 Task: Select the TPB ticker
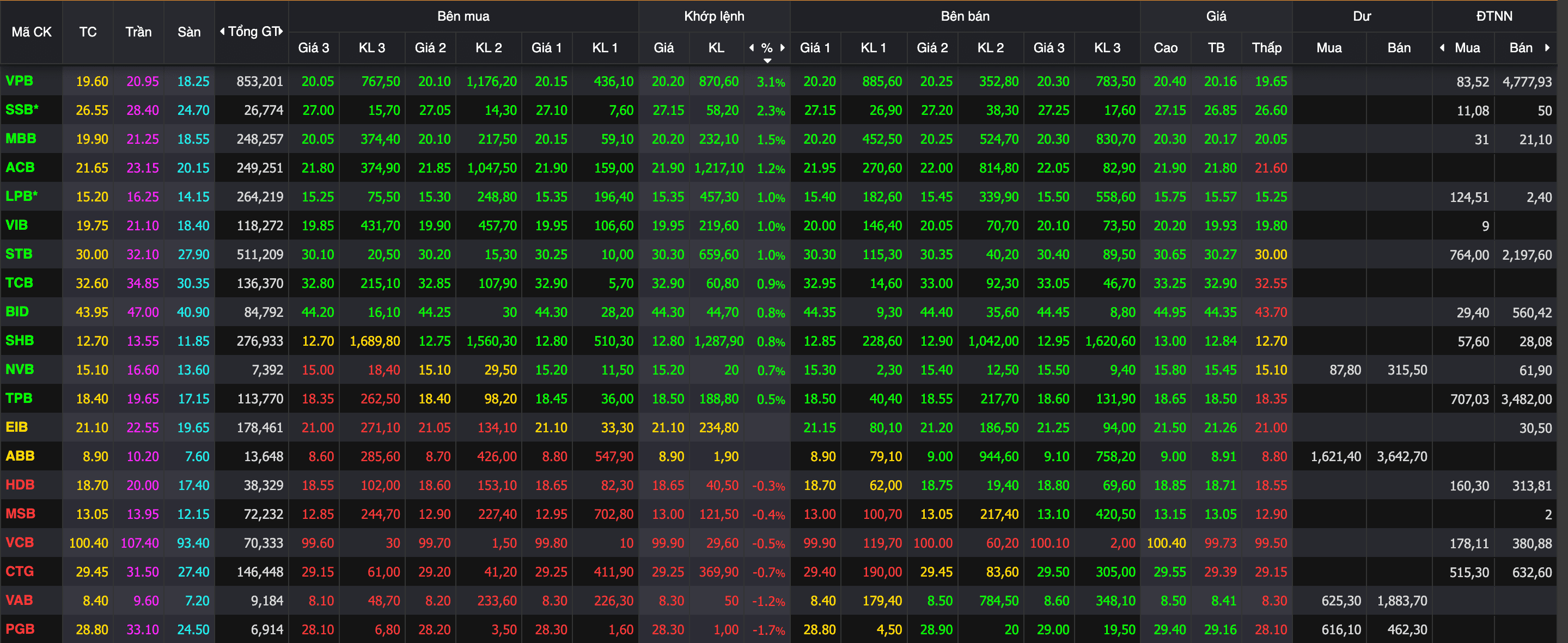[x=19, y=398]
